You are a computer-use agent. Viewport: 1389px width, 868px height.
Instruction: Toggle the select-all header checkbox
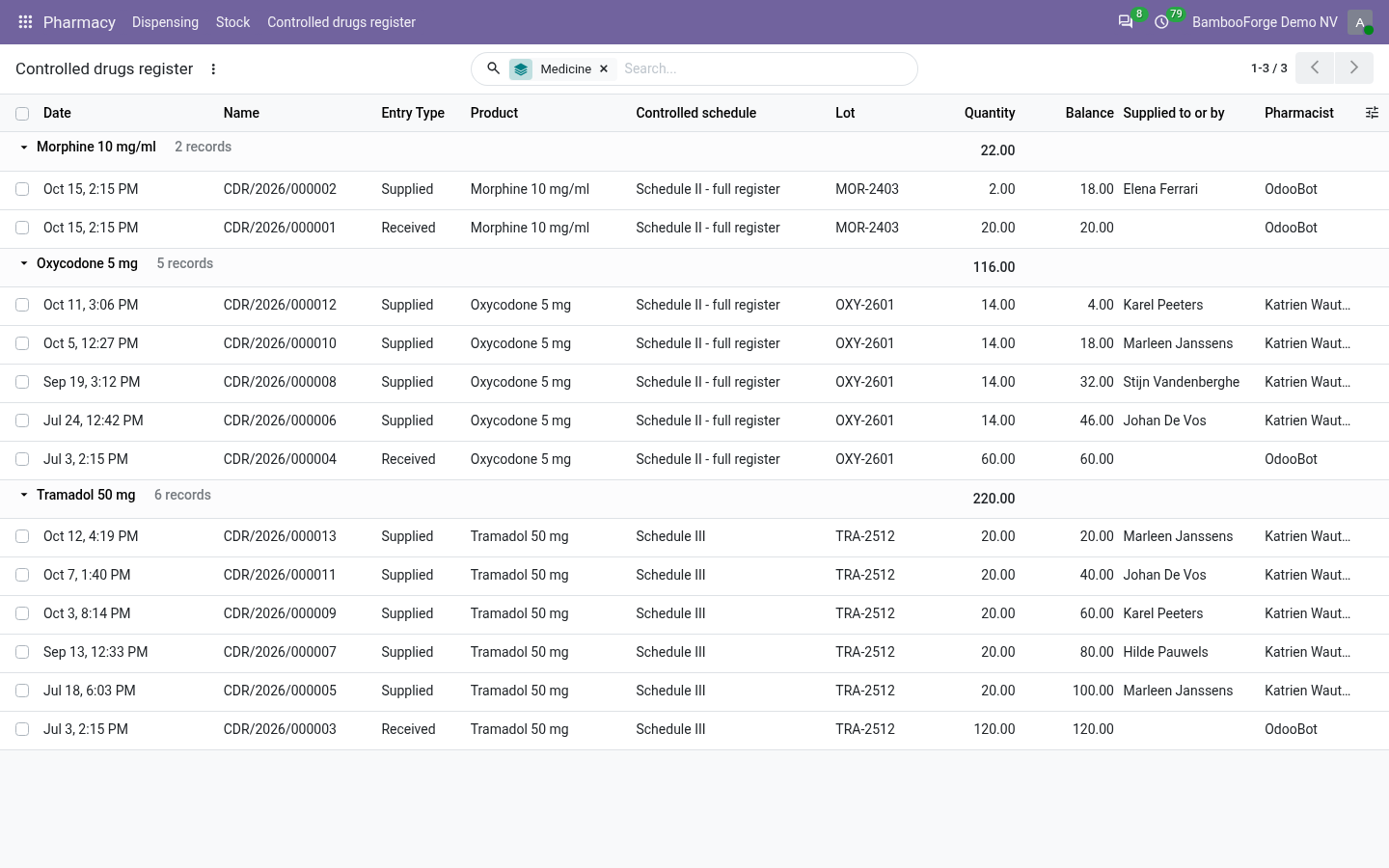(x=22, y=114)
